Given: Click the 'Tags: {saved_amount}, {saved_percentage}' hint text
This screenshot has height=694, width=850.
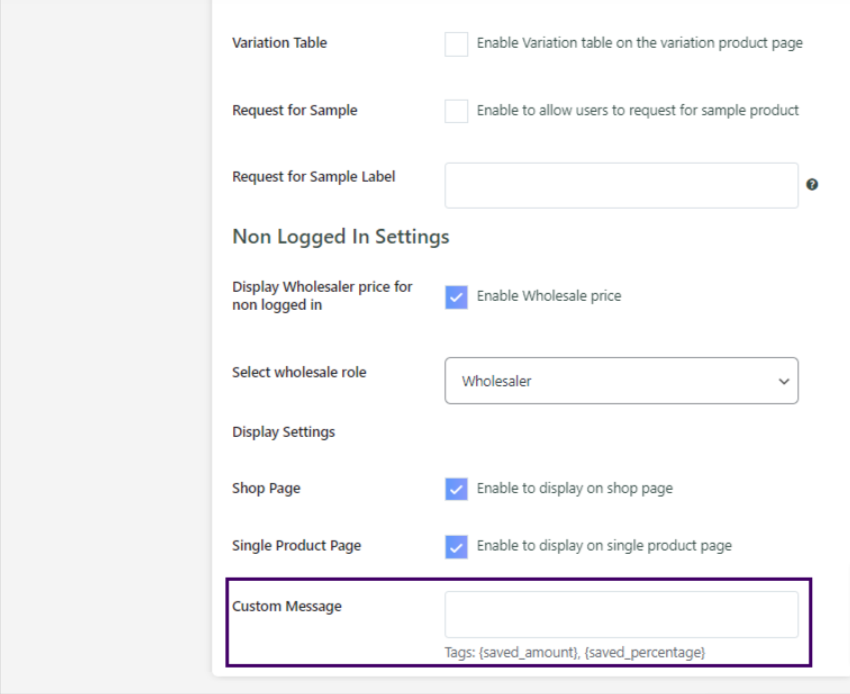Looking at the screenshot, I should click(575, 652).
